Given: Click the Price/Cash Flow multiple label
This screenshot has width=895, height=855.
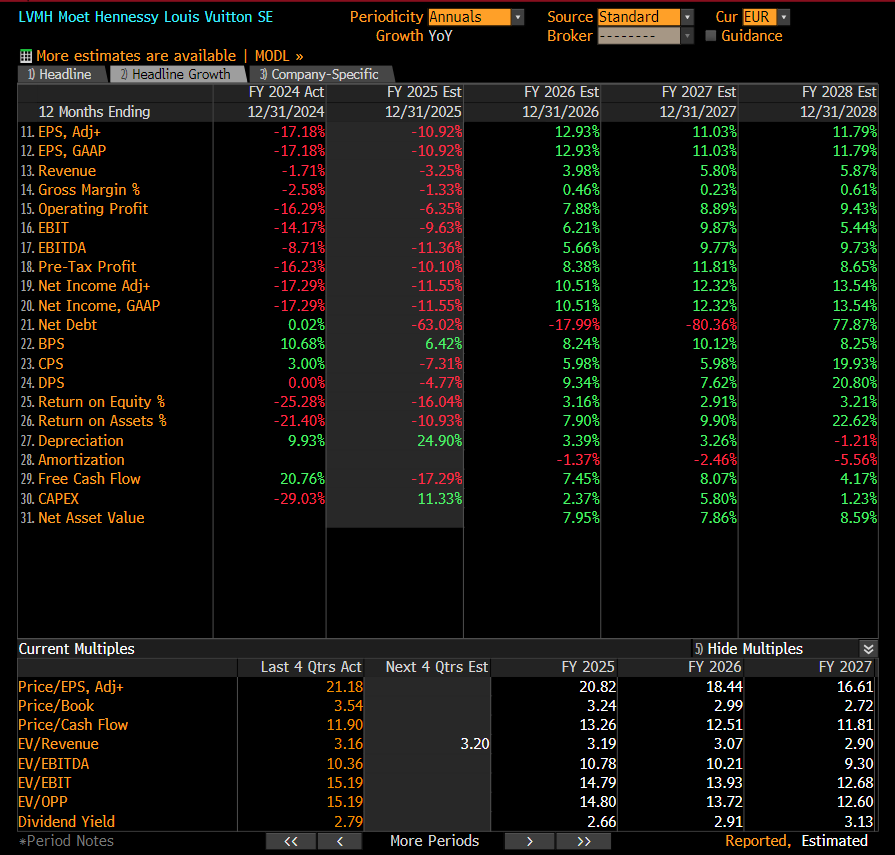Looking at the screenshot, I should point(73,725).
